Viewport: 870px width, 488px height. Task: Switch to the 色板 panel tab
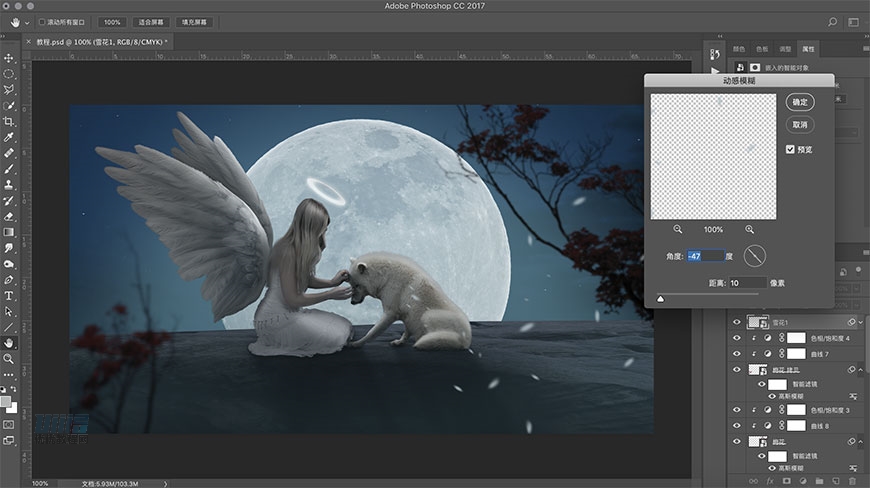(x=762, y=49)
